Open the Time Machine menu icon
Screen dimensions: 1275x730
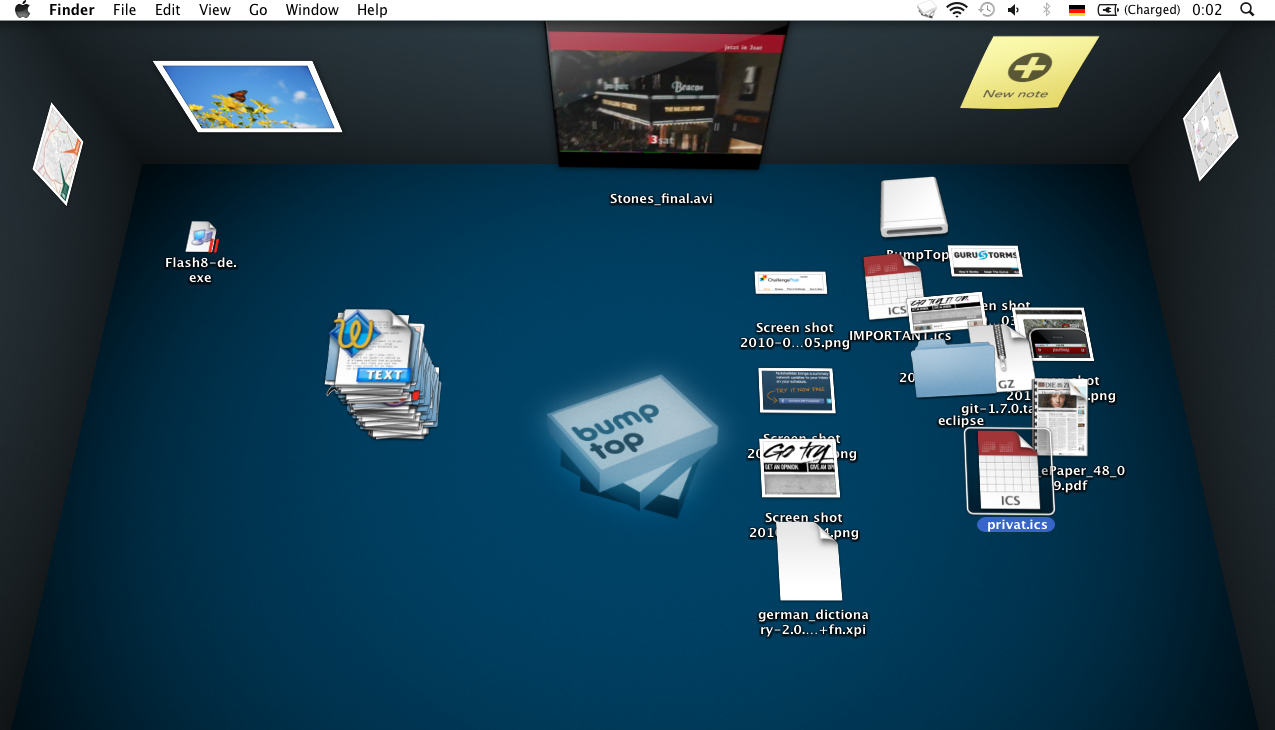pos(986,10)
